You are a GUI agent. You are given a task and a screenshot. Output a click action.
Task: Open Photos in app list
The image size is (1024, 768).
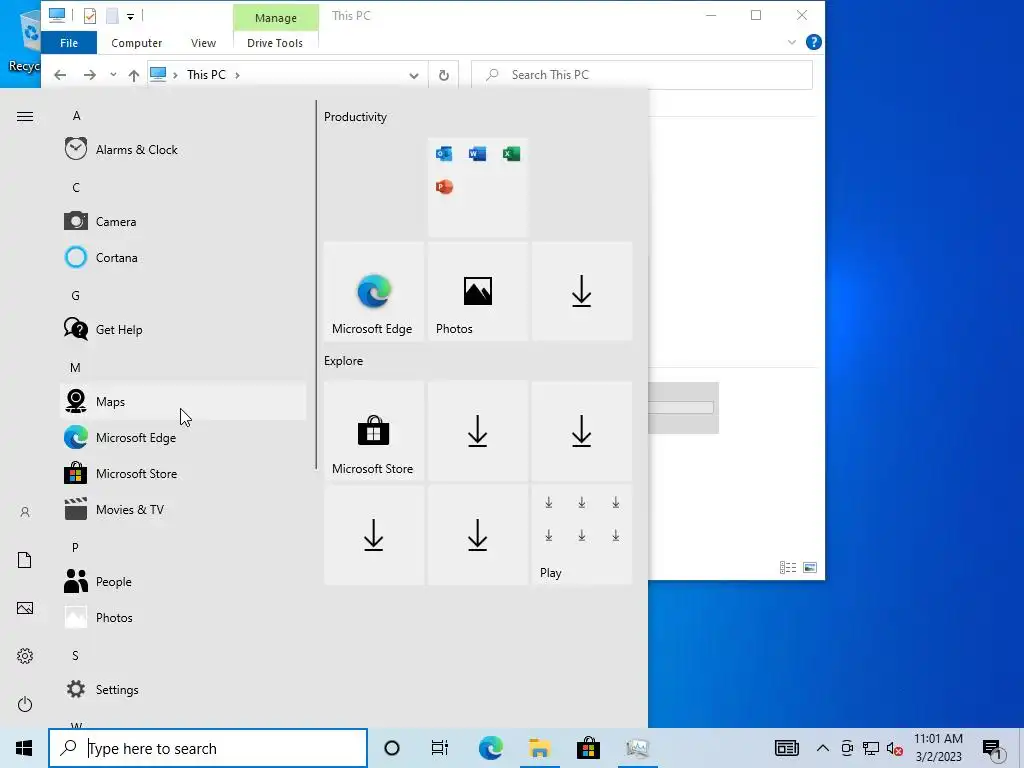(183, 617)
